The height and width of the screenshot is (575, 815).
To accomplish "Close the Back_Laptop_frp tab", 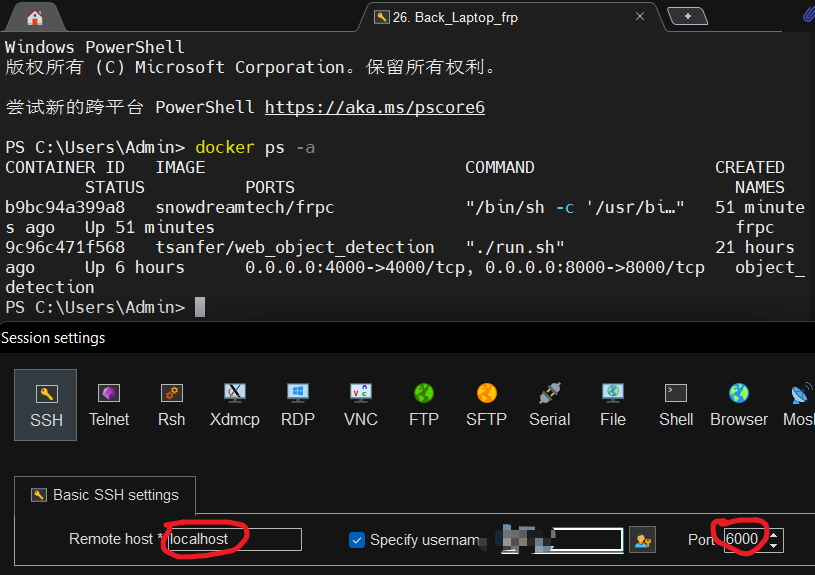I will [x=640, y=17].
